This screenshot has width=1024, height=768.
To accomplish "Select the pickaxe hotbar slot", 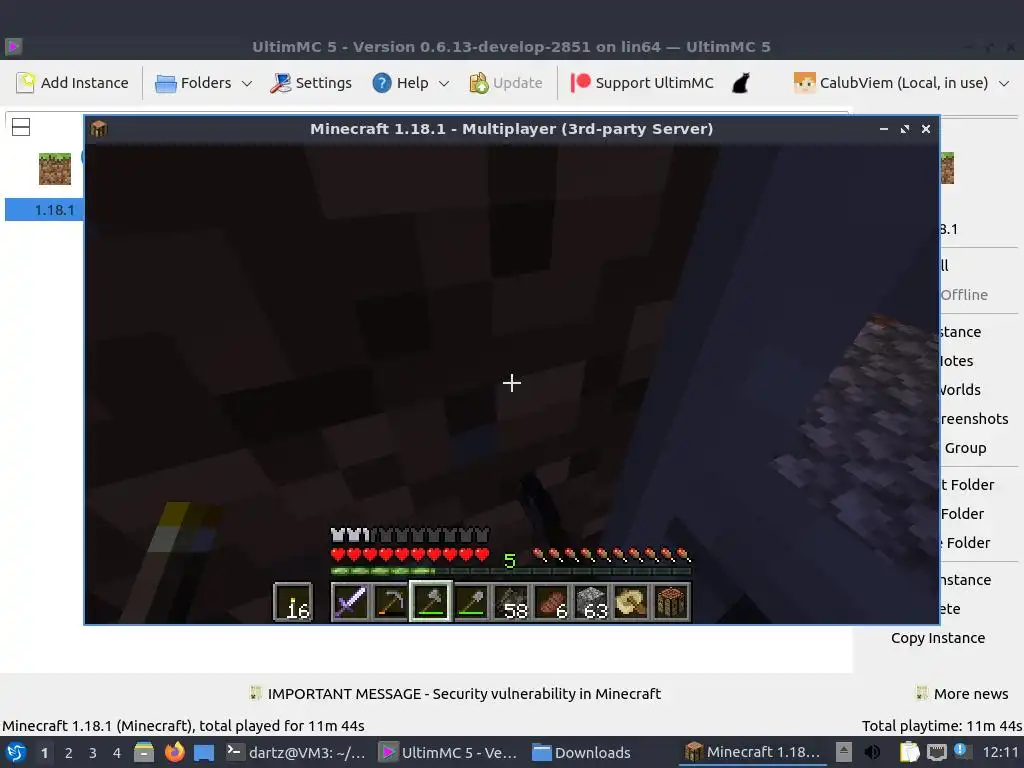I will pos(391,602).
